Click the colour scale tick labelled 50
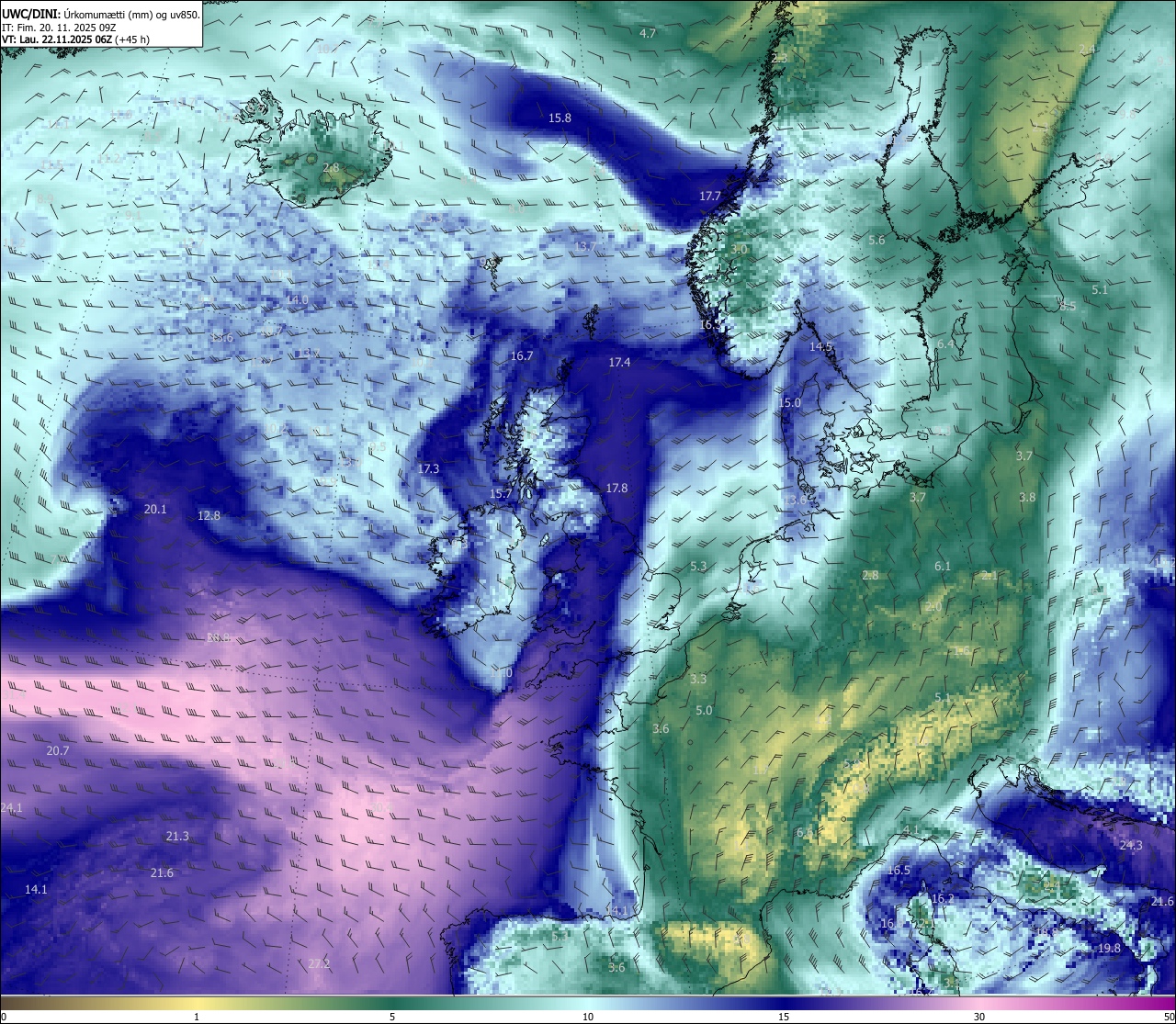This screenshot has height=1024, width=1176. 1169,1017
